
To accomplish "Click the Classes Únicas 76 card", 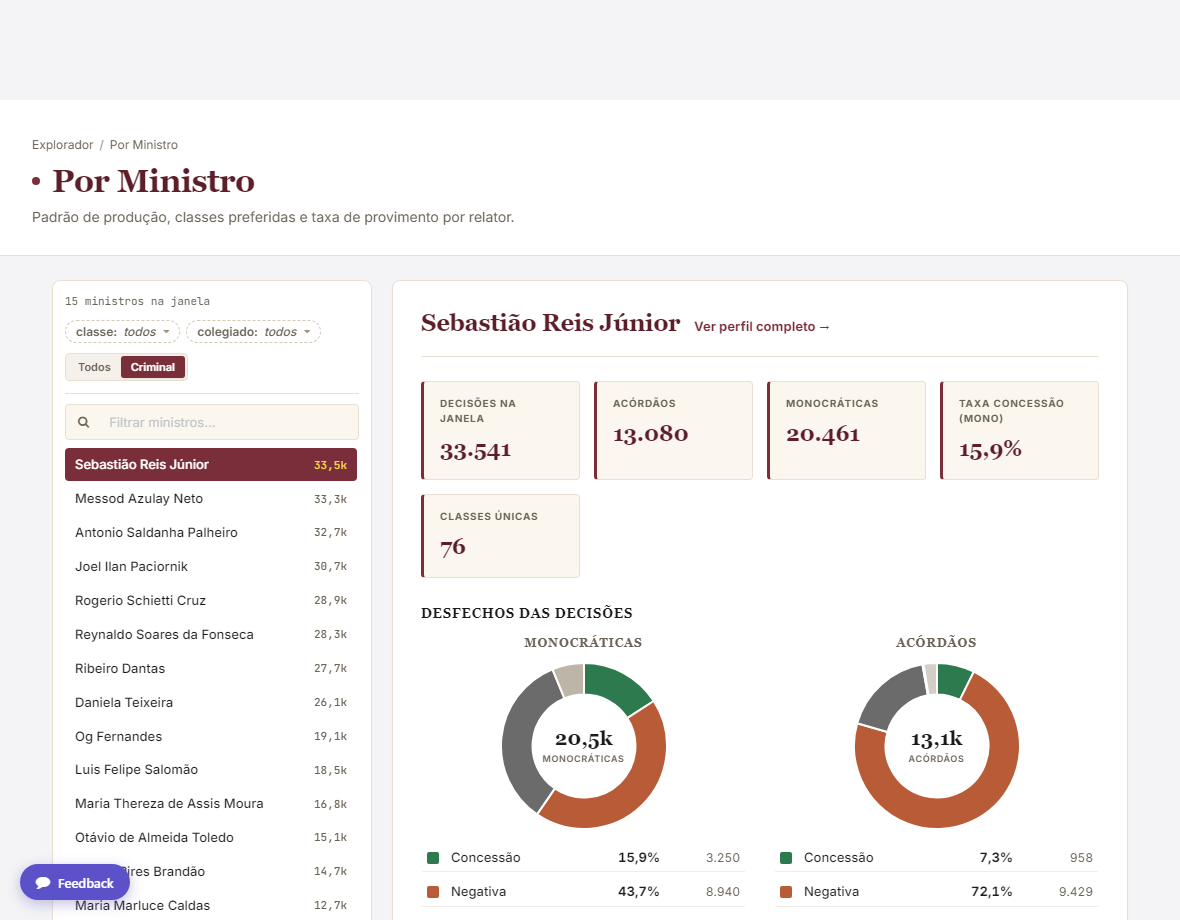I will coord(500,536).
